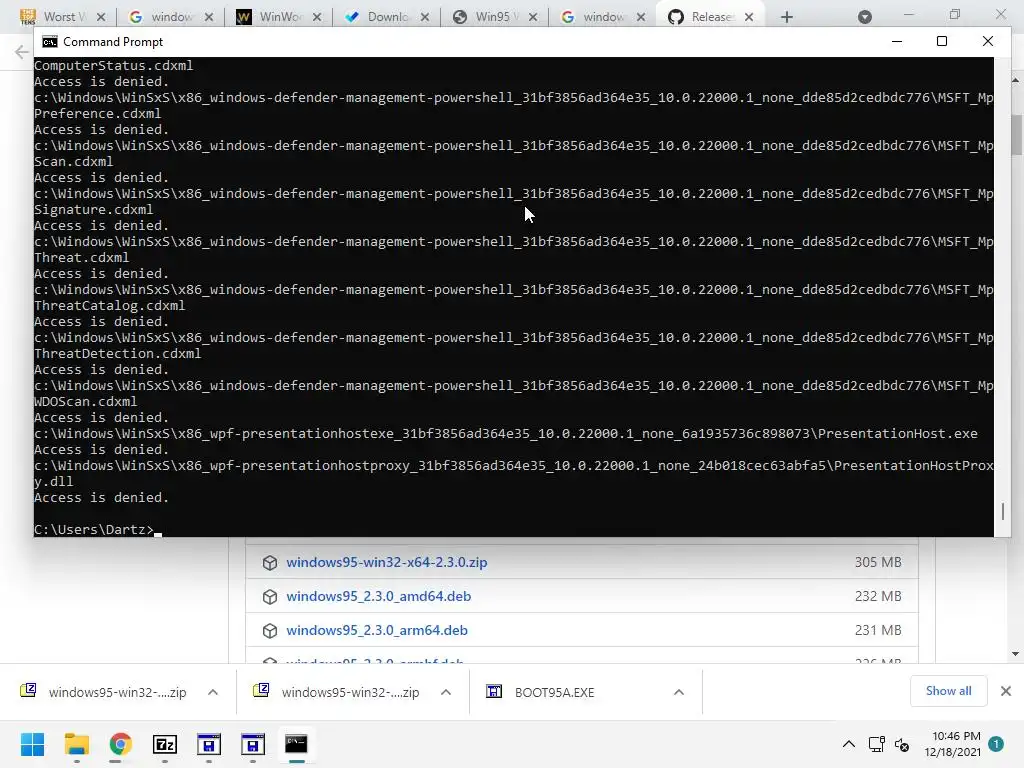This screenshot has width=1024, height=768.
Task: Open options for BOOT95A.EXE download
Action: coord(679,692)
